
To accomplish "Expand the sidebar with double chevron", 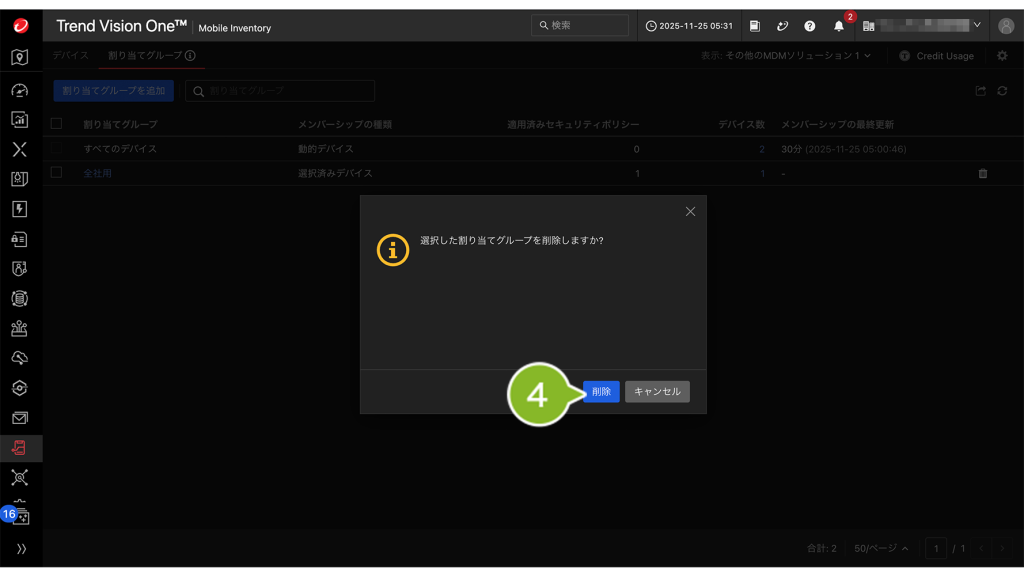I will coord(20,549).
